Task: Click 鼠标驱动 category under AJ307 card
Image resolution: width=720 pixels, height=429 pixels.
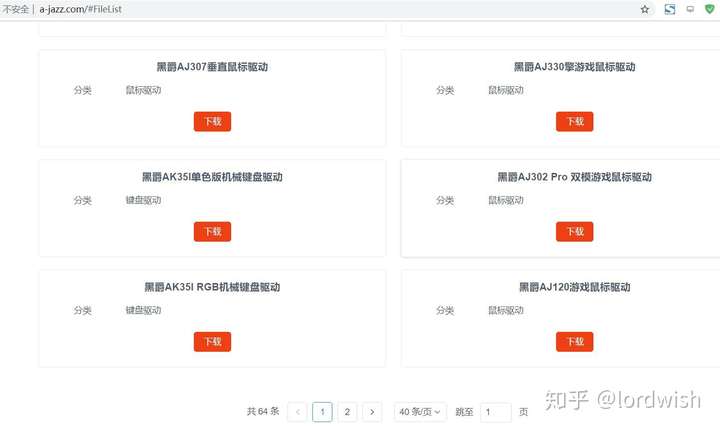Action: pyautogui.click(x=143, y=90)
